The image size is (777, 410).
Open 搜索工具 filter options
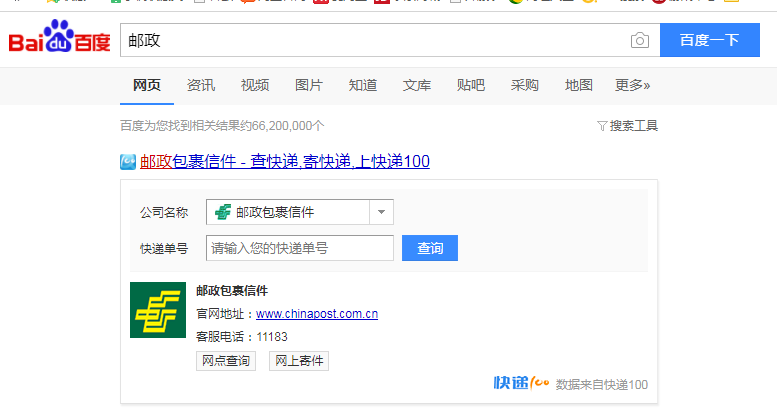click(627, 126)
